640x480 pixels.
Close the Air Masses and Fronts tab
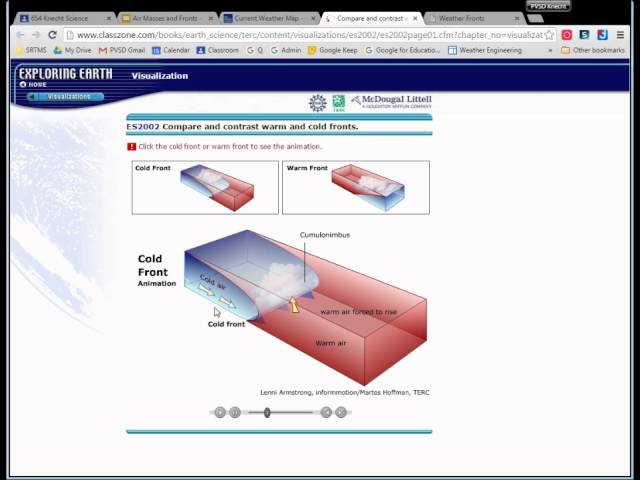tap(211, 18)
